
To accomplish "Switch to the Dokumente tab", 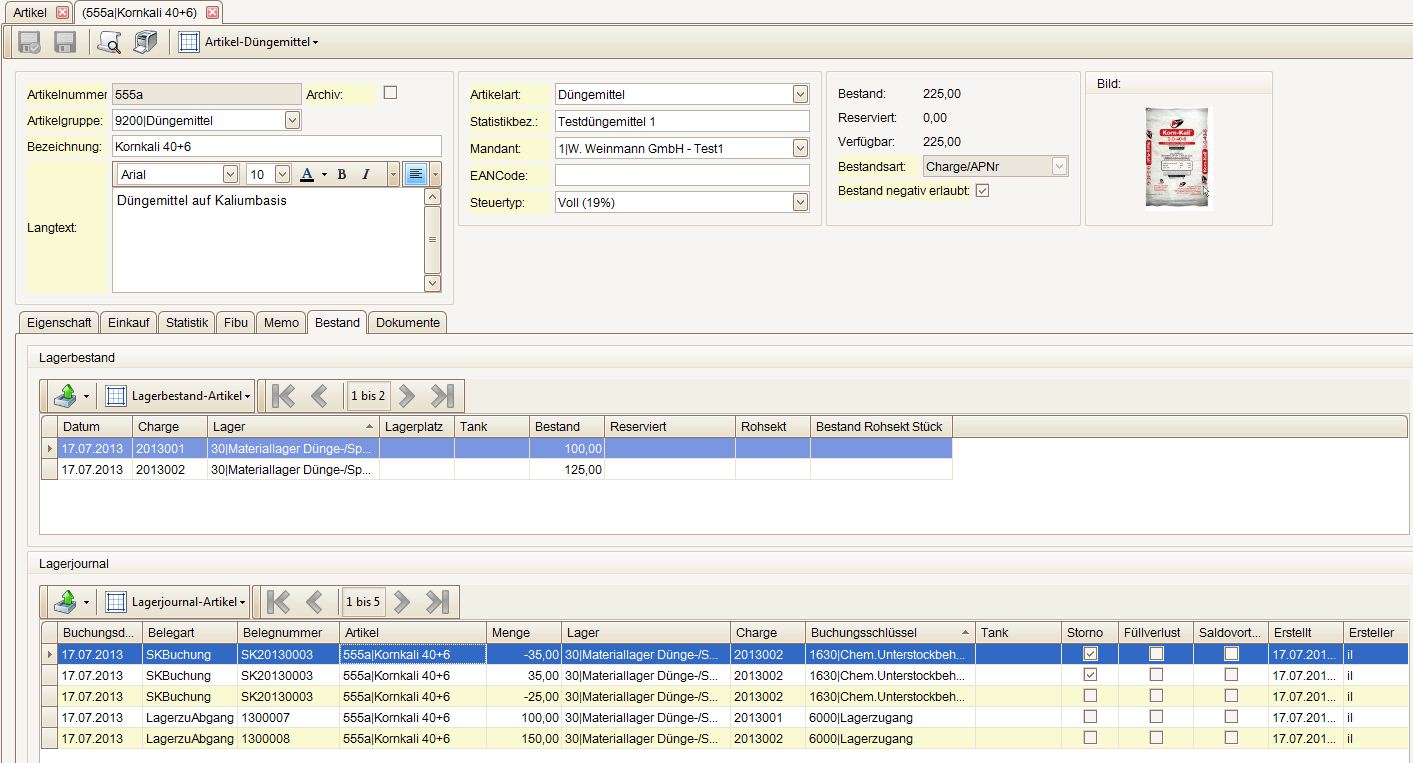I will pyautogui.click(x=408, y=322).
